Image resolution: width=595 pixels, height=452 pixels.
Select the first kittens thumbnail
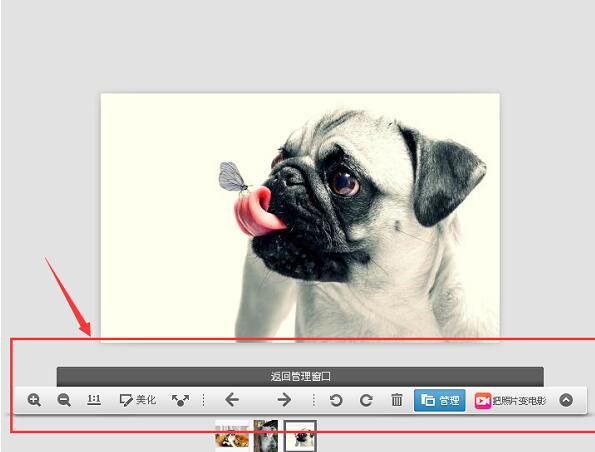click(x=232, y=436)
